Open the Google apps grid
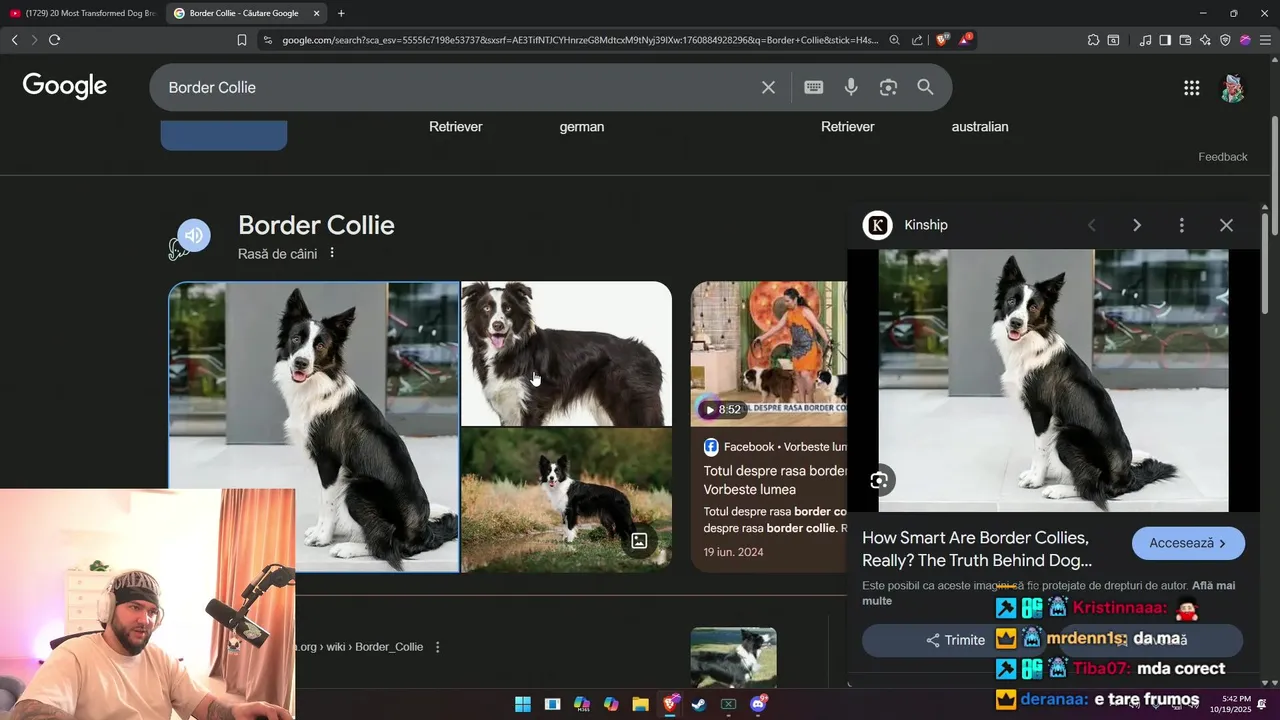 [x=1191, y=88]
